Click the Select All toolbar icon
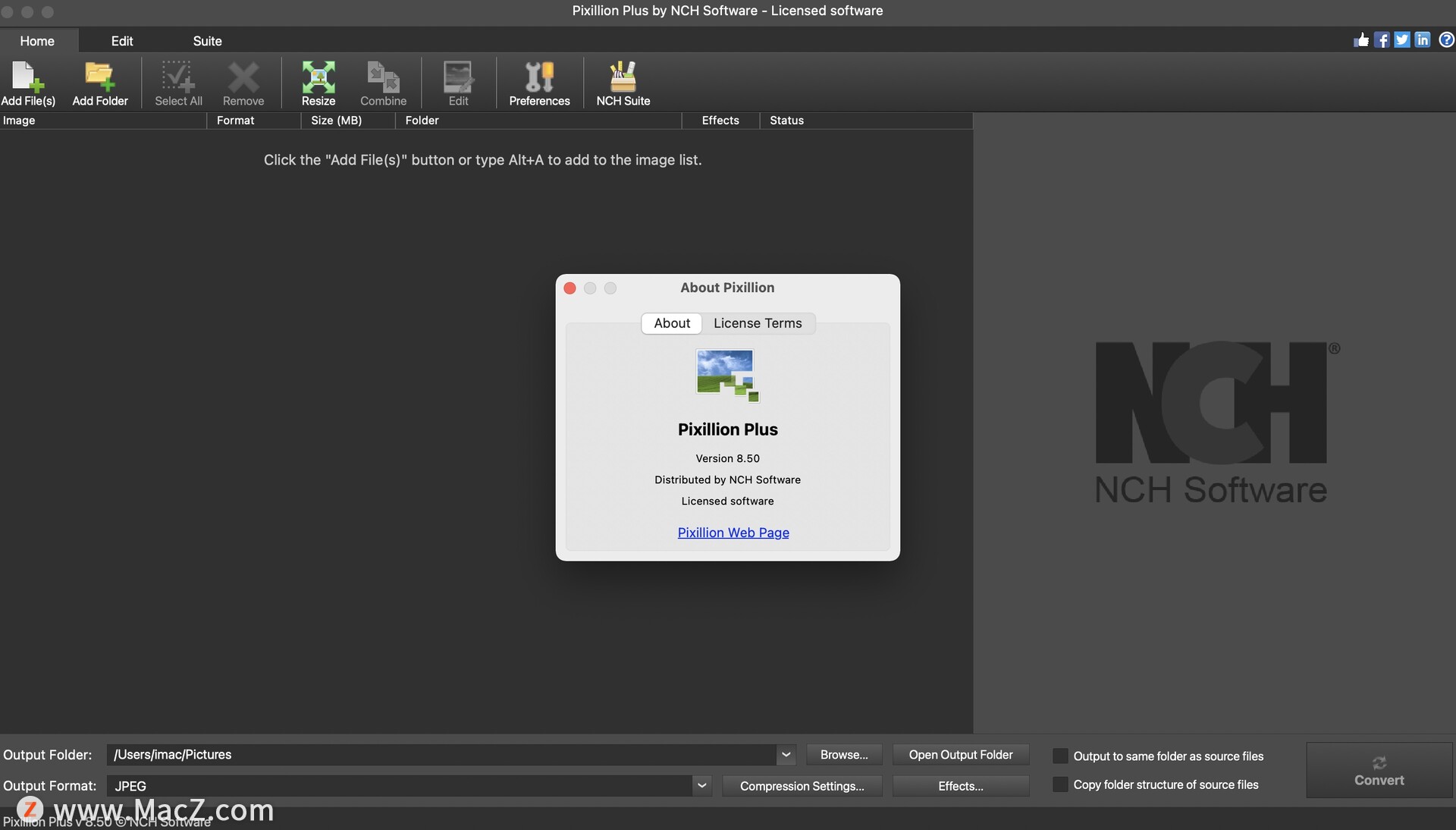 [x=178, y=83]
